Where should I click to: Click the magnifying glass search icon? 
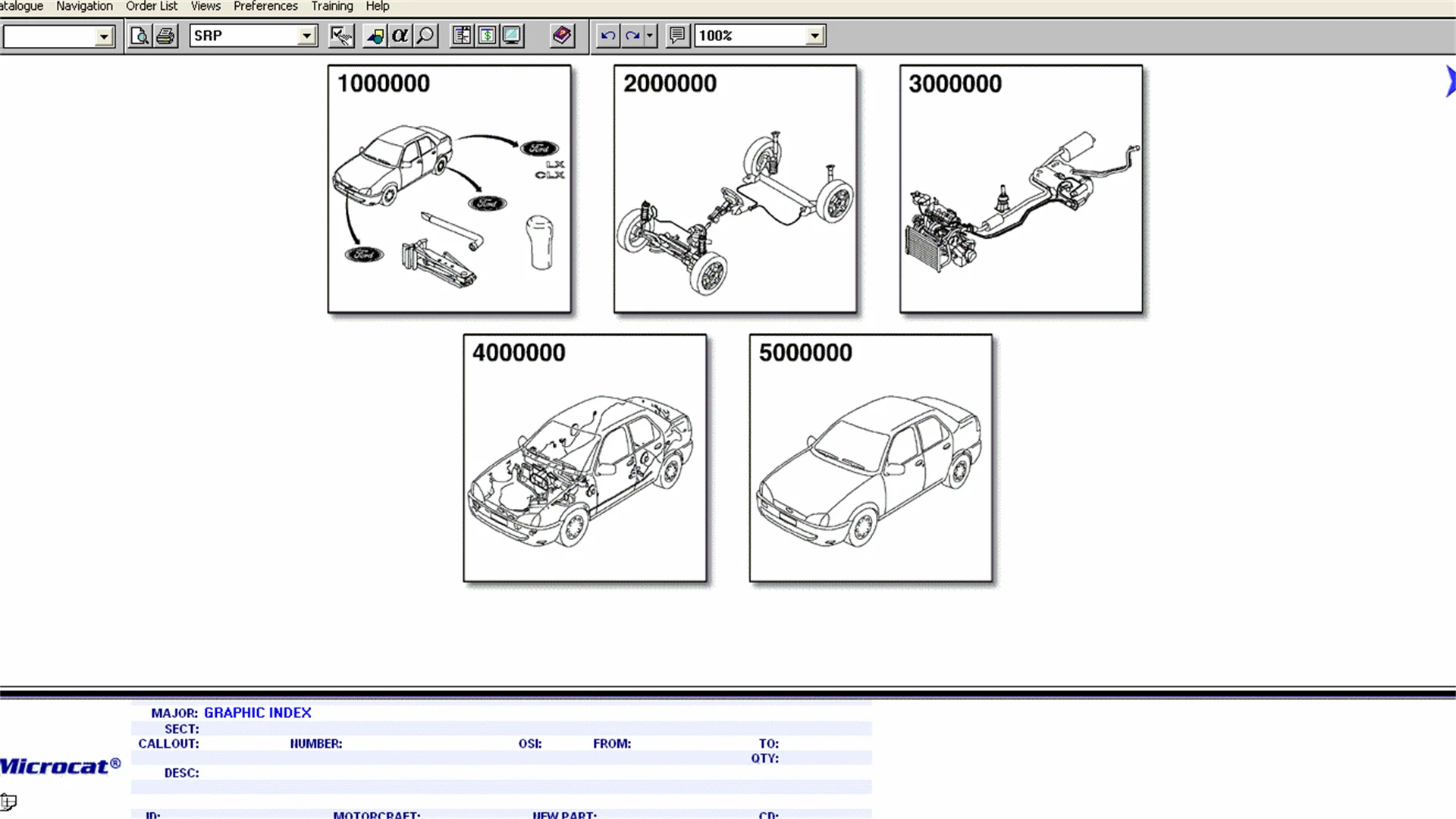(425, 36)
